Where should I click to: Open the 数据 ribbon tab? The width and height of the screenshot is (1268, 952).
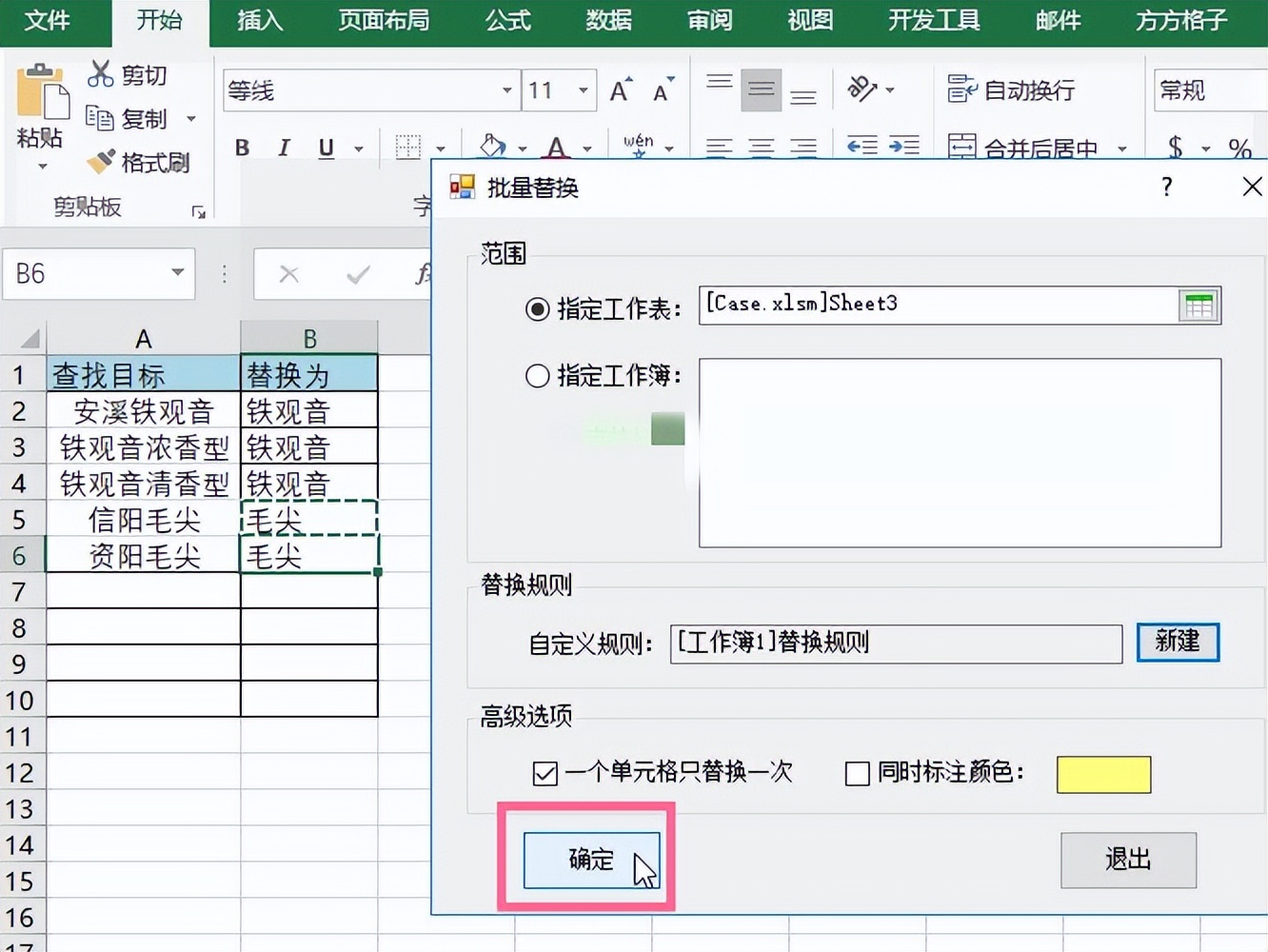click(x=608, y=20)
